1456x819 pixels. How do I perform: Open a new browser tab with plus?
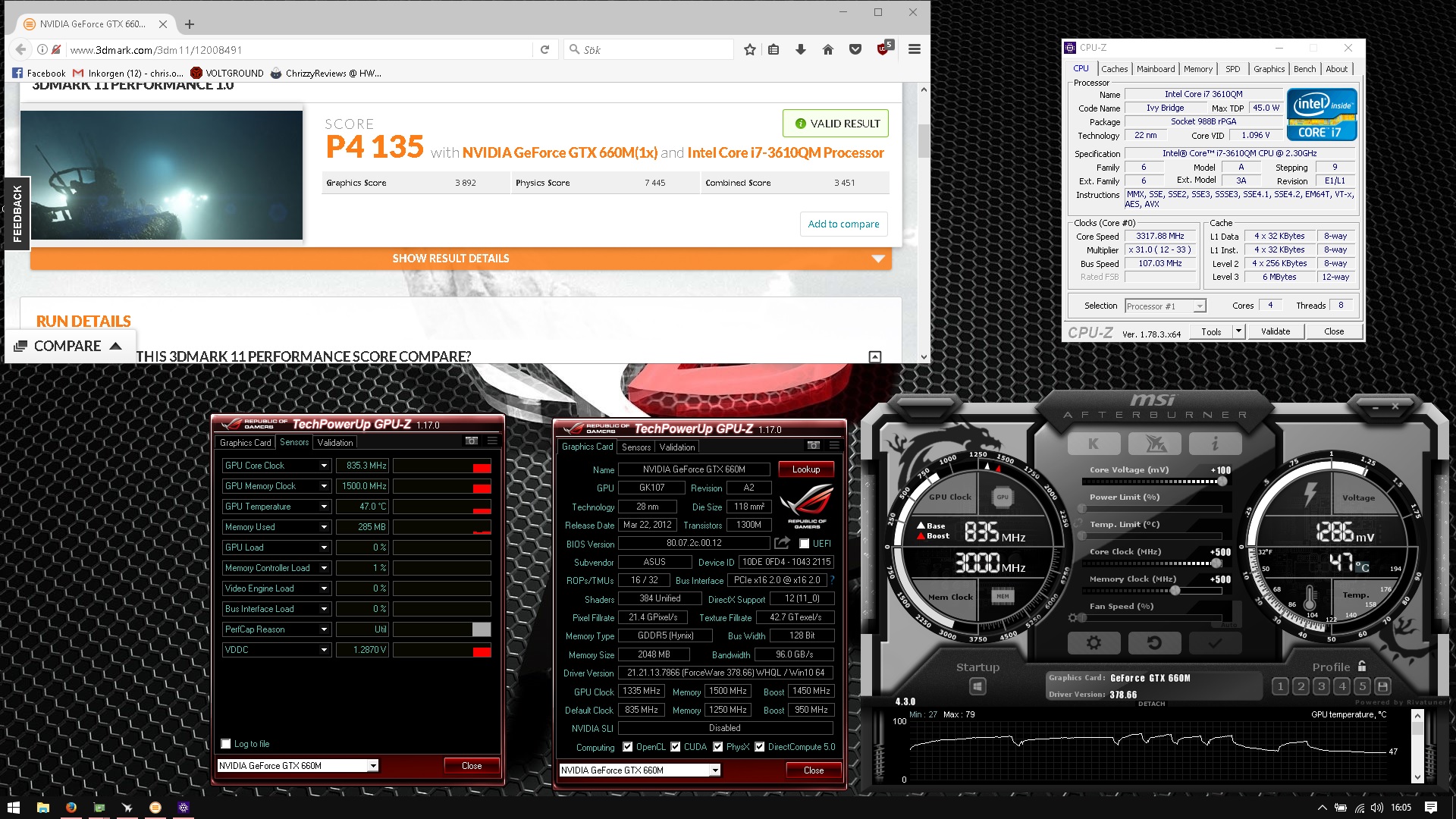(x=190, y=24)
